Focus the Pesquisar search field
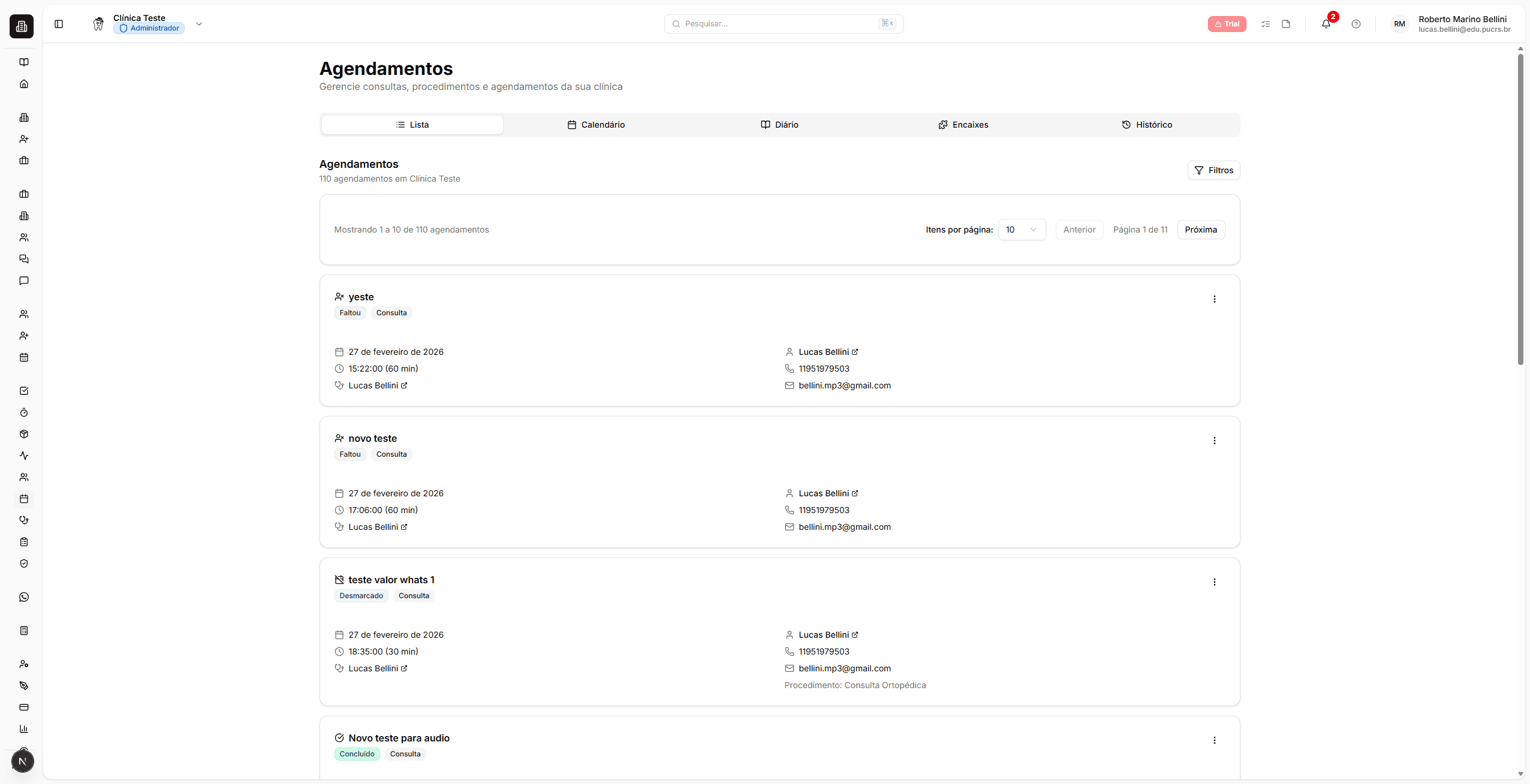Viewport: 1530px width, 784px height. [779, 24]
